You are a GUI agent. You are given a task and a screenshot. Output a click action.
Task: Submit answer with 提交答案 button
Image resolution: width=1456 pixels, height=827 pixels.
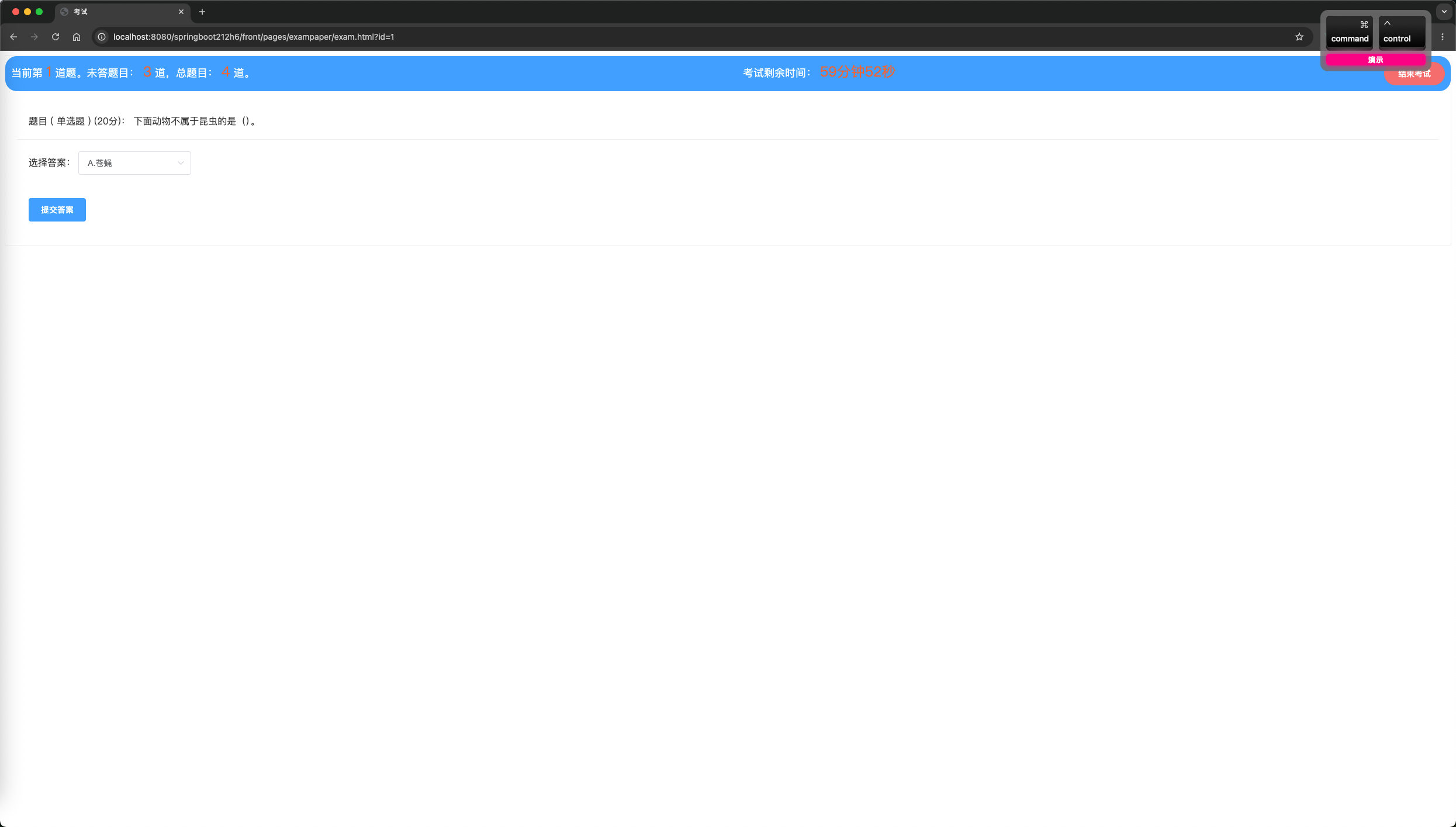(x=57, y=210)
